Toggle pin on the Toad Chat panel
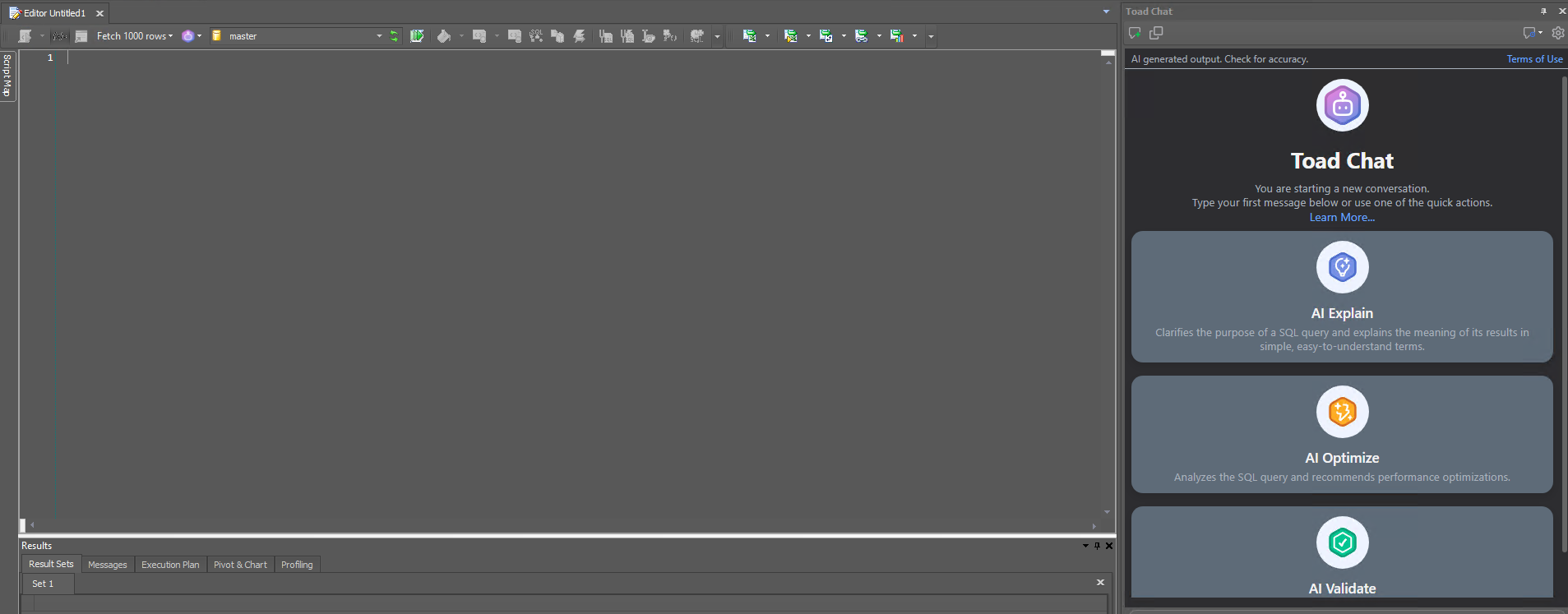The image size is (1568, 614). click(x=1543, y=12)
